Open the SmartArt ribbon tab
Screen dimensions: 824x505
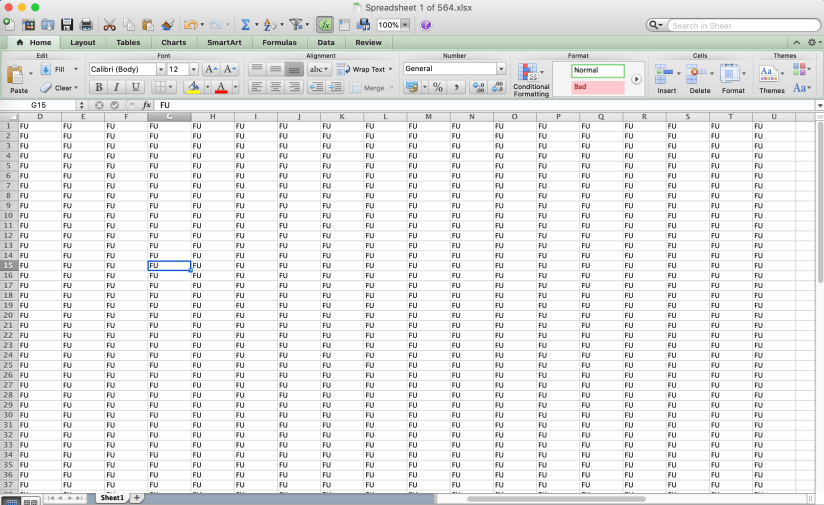pyautogui.click(x=223, y=43)
